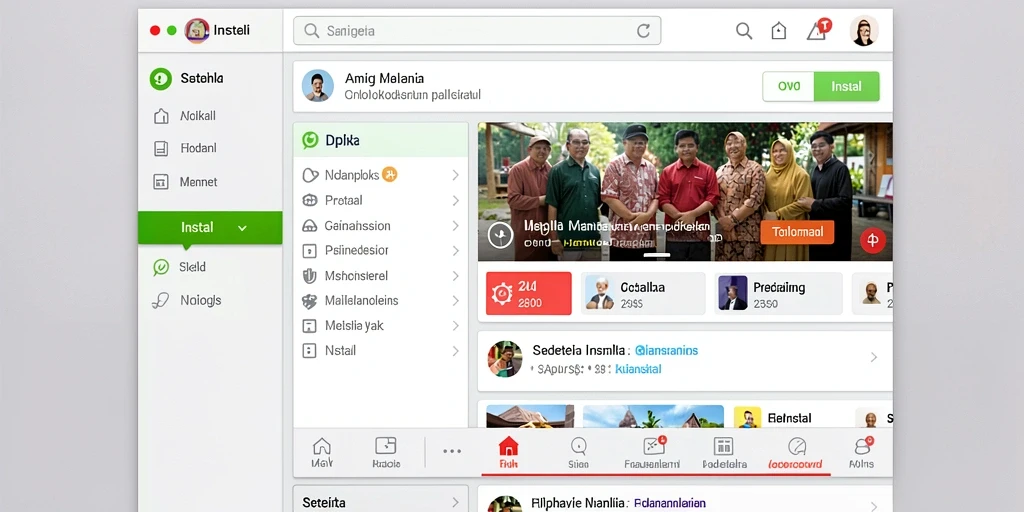1024x512 pixels.
Task: Expand the Sedetela Insmlia row chevron
Action: pos(874,357)
